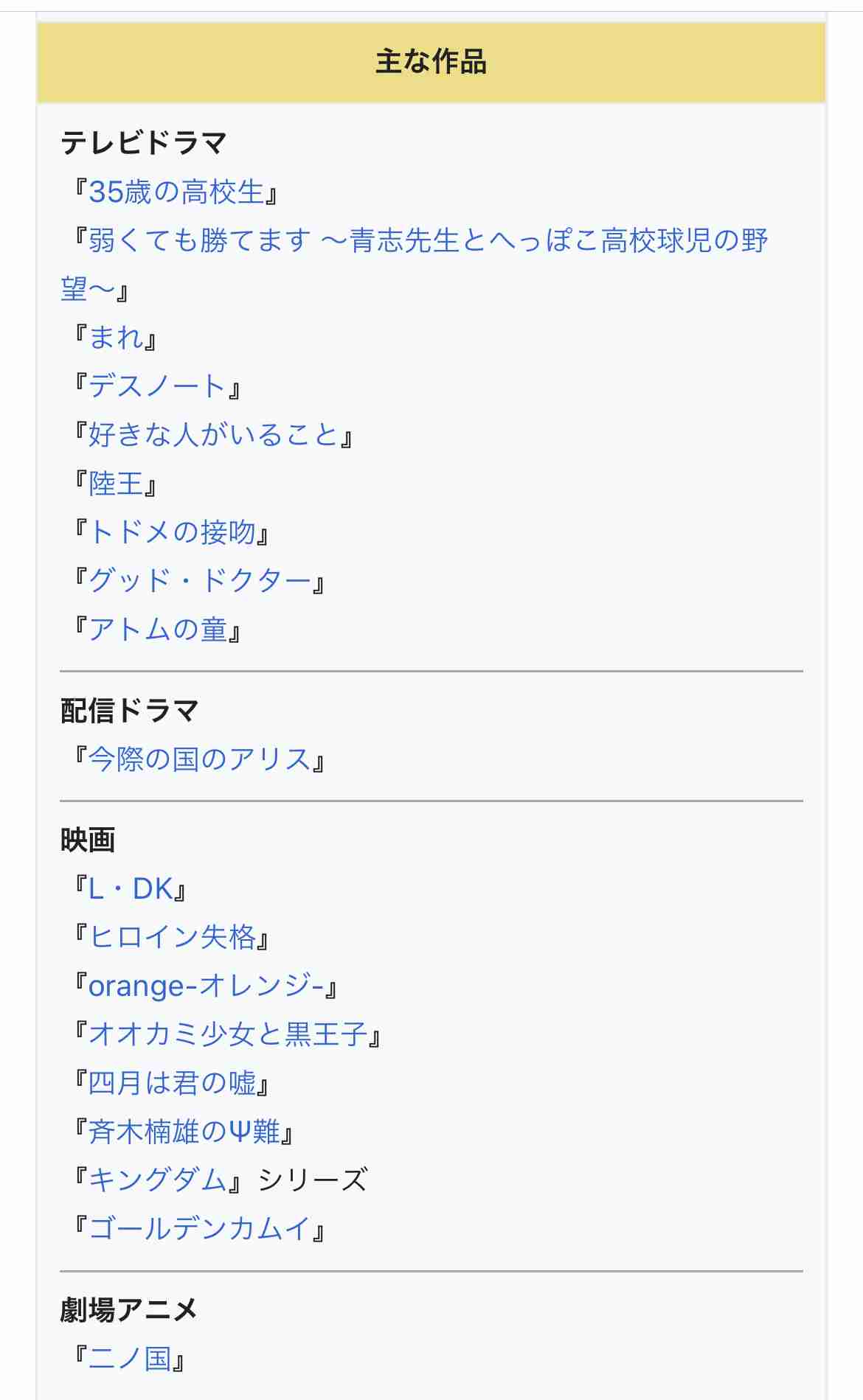Open the グッド・ドクター link

[200, 582]
